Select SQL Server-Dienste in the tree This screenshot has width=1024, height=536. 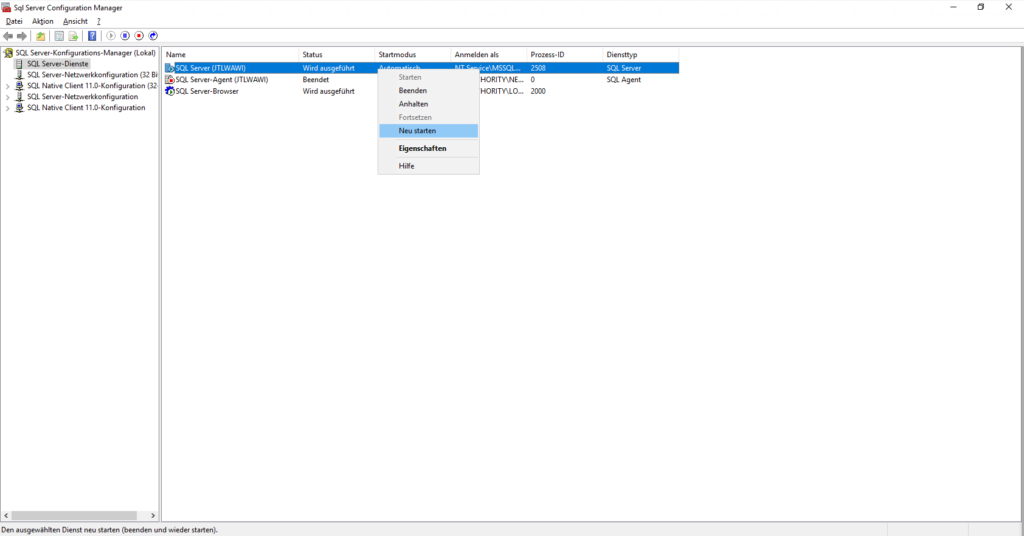[57, 64]
